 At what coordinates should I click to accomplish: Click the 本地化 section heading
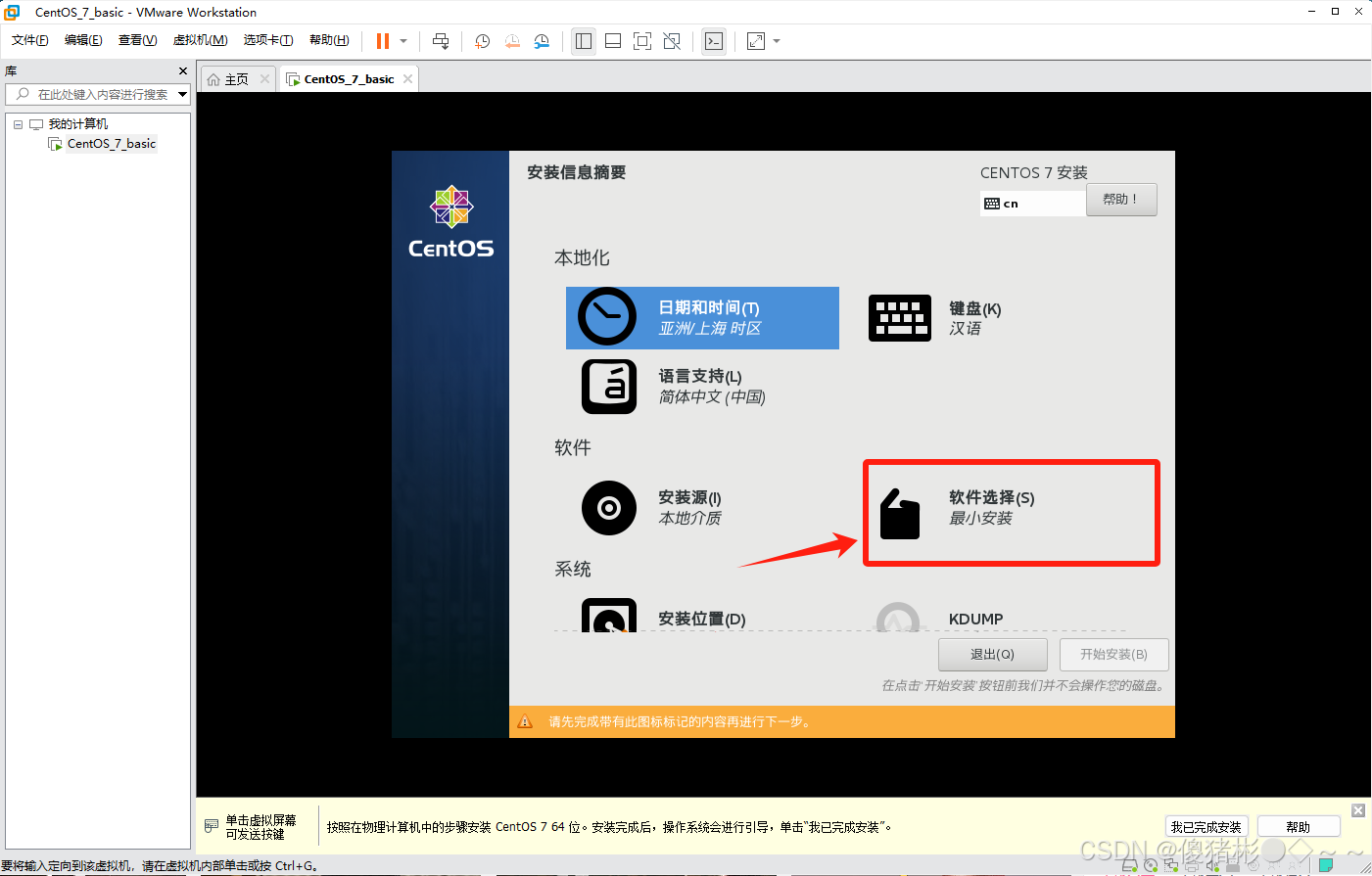point(582,257)
